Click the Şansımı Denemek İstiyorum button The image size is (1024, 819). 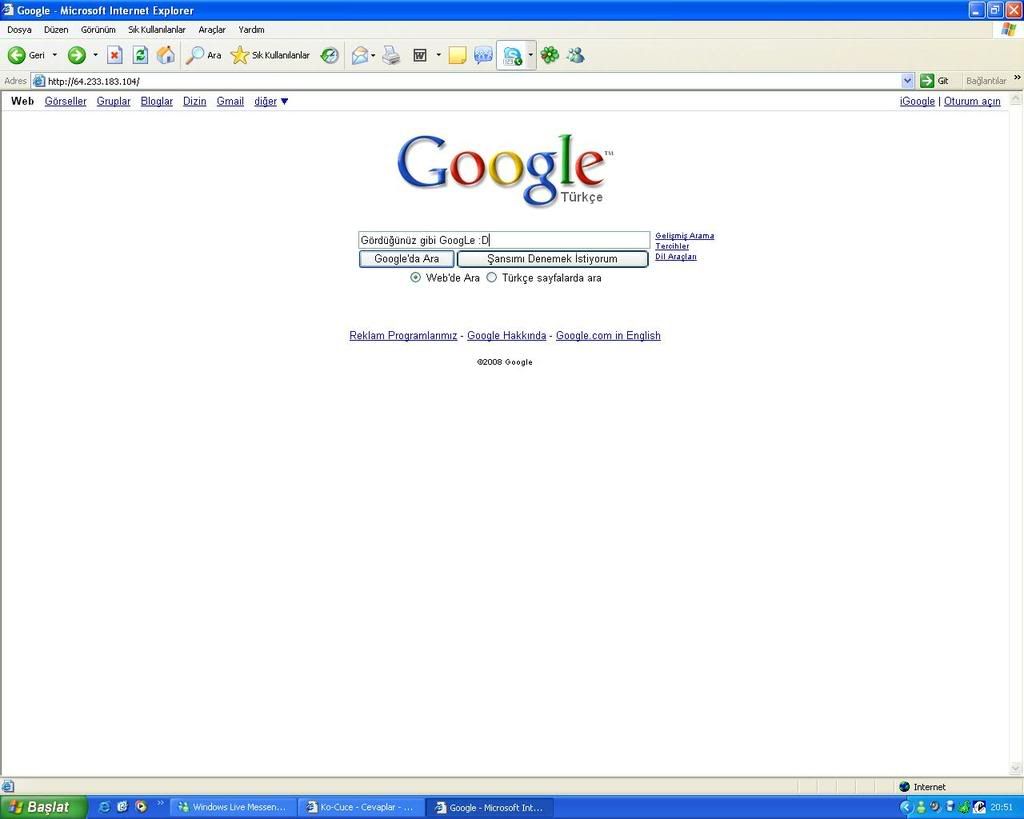coord(552,259)
